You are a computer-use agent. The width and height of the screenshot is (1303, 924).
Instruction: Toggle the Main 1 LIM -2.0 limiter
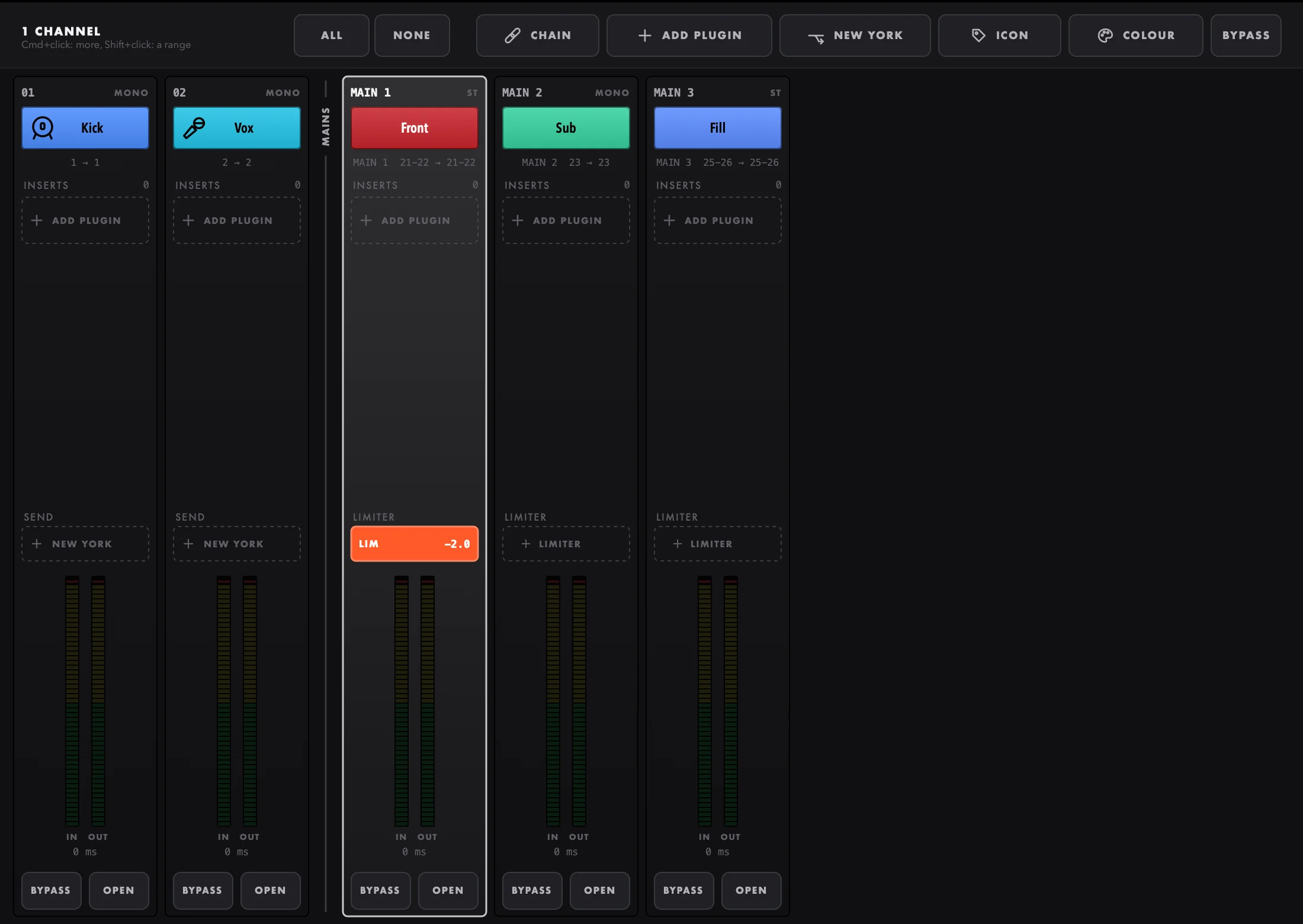(x=415, y=544)
